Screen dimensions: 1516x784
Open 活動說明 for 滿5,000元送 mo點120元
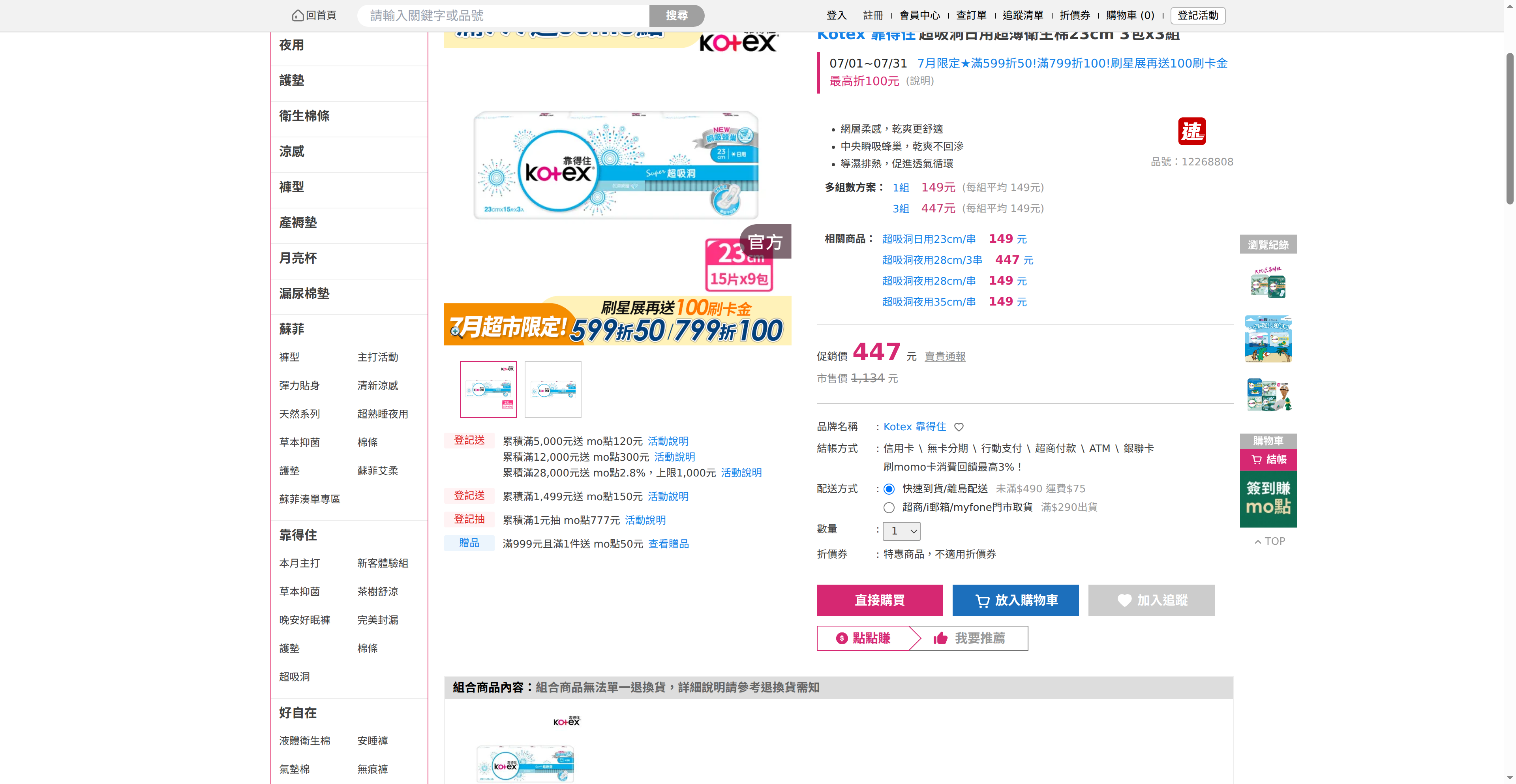(x=668, y=441)
